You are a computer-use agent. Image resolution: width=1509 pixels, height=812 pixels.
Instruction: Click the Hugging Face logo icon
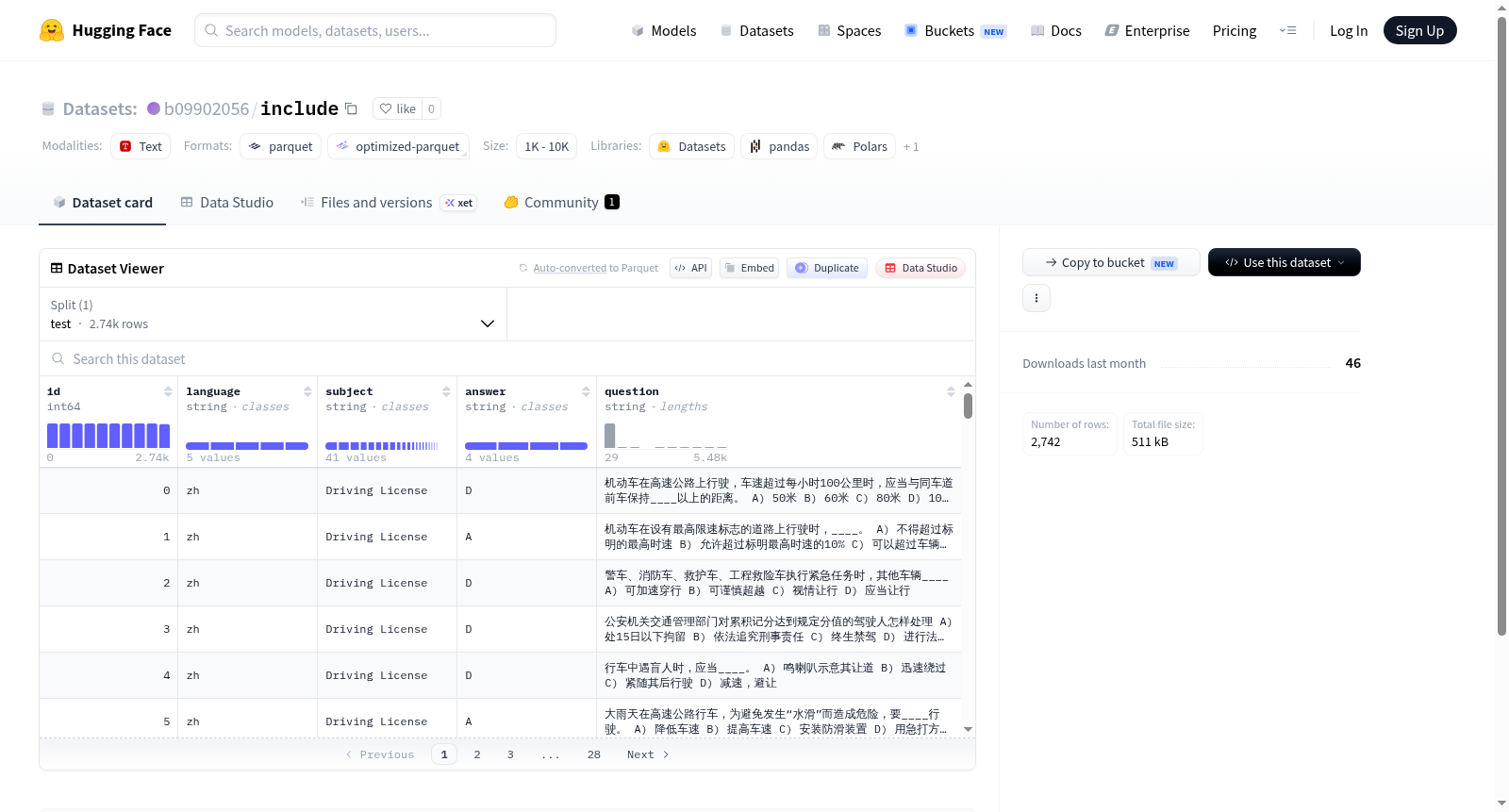pyautogui.click(x=52, y=30)
